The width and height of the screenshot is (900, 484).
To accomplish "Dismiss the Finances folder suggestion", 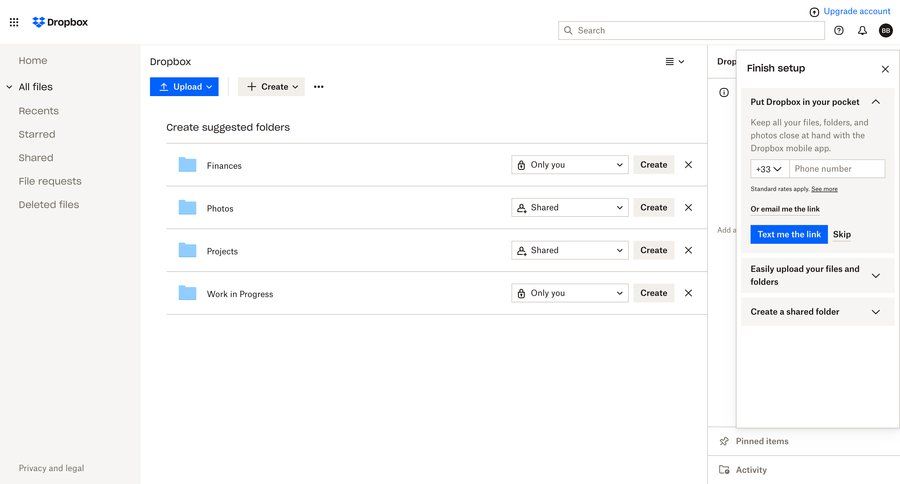I will [x=688, y=165].
